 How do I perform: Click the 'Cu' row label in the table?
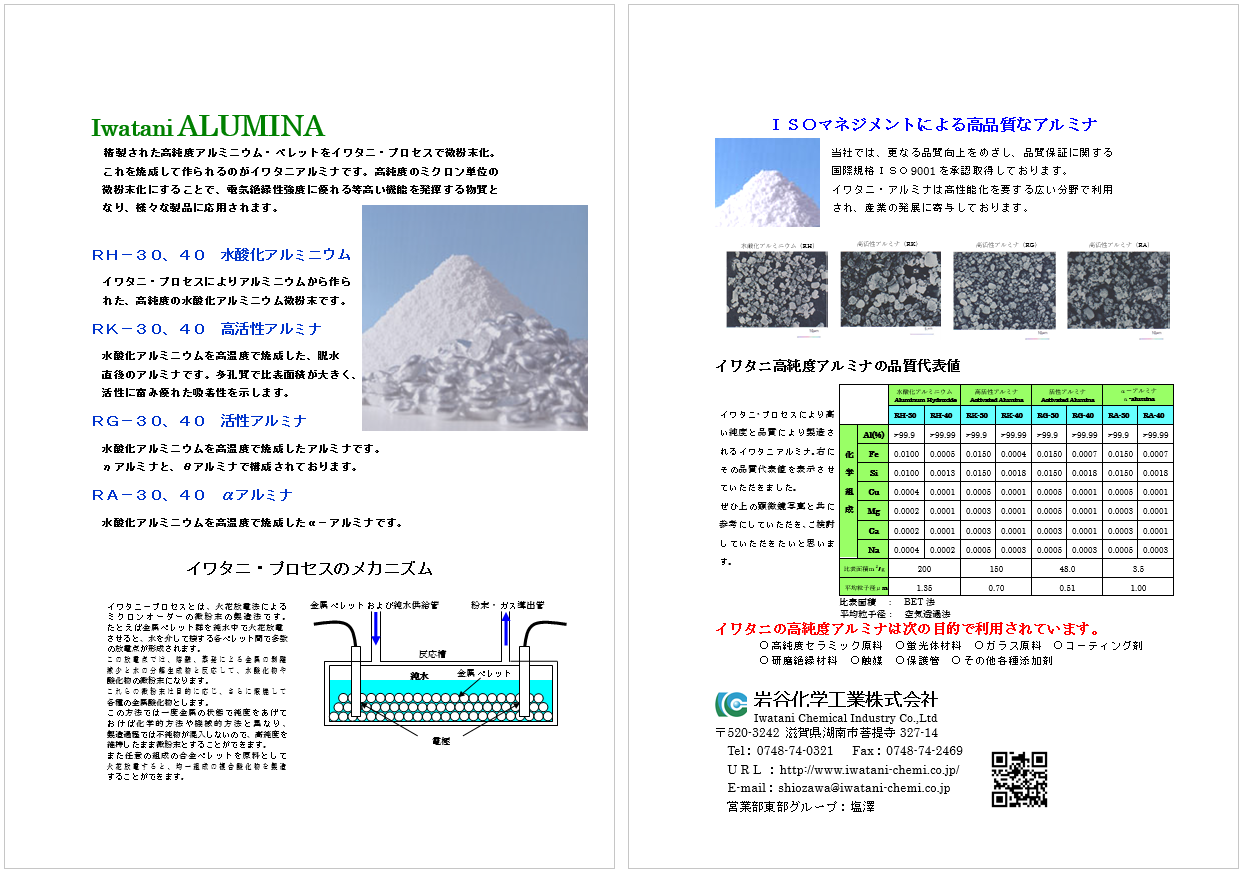point(873,492)
